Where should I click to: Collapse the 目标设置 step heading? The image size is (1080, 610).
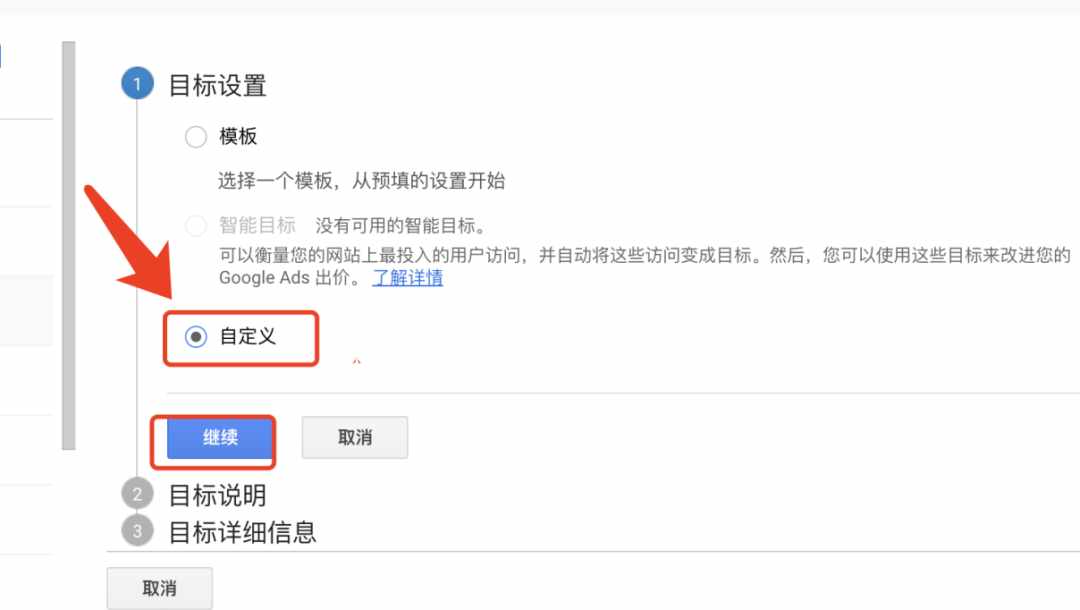click(218, 85)
